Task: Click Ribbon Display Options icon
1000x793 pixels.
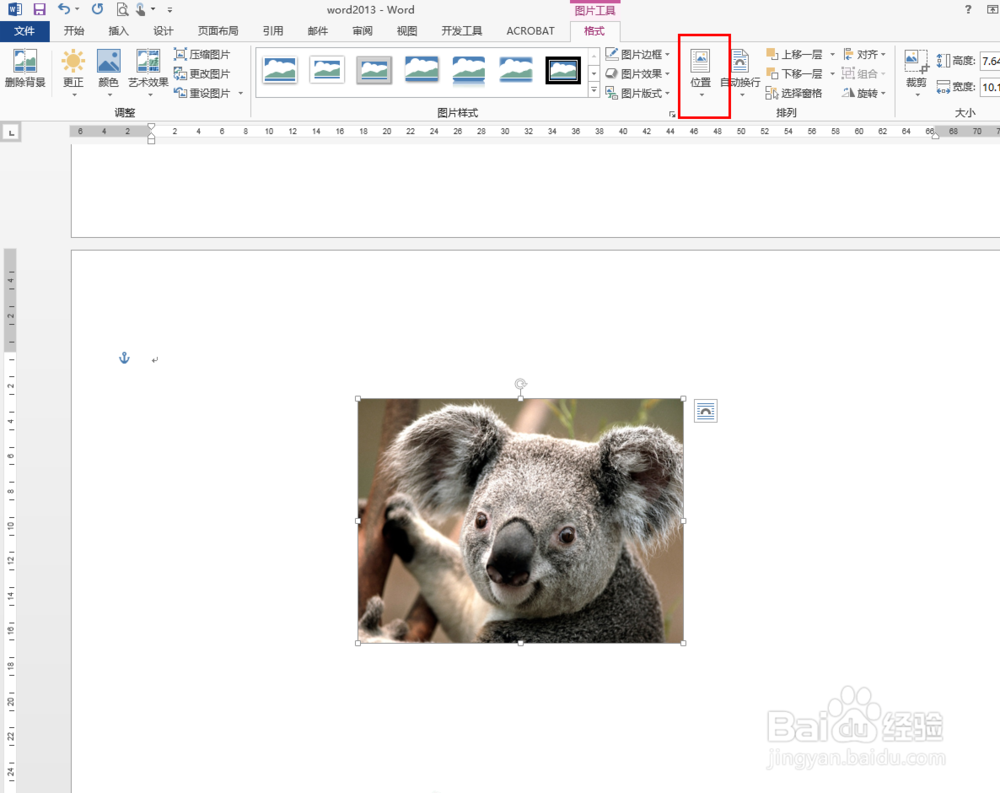Action: [x=992, y=9]
